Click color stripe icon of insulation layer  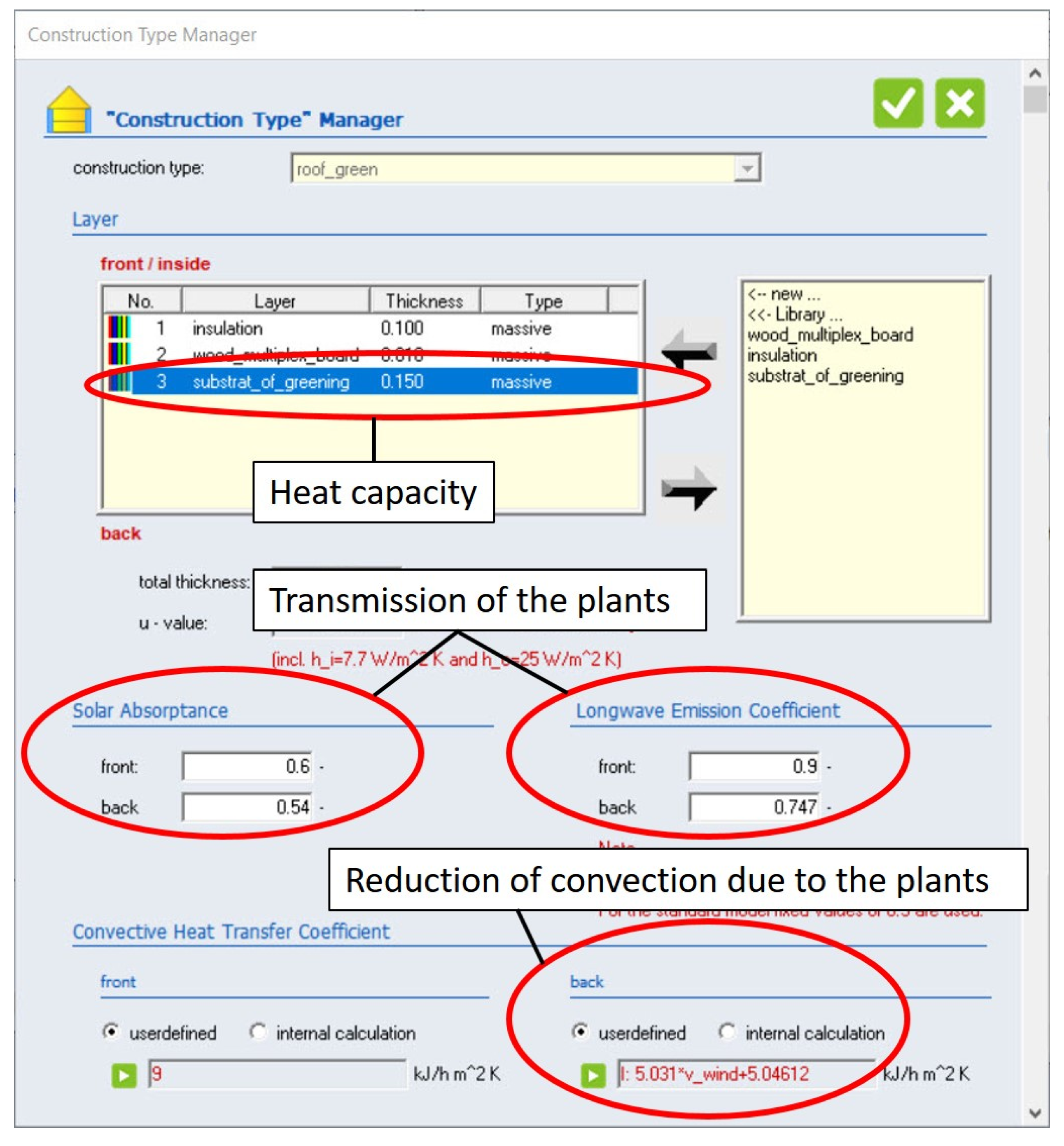click(119, 328)
